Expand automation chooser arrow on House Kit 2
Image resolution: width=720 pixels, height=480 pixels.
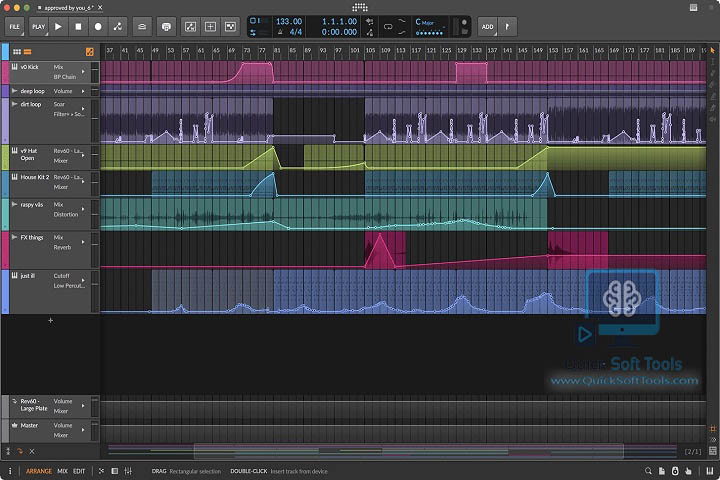[83, 182]
